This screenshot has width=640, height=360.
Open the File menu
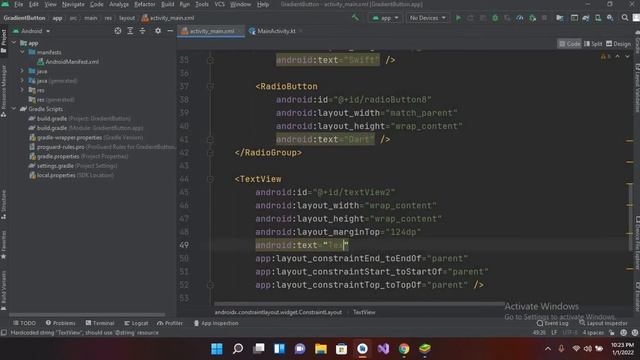coord(18,4)
